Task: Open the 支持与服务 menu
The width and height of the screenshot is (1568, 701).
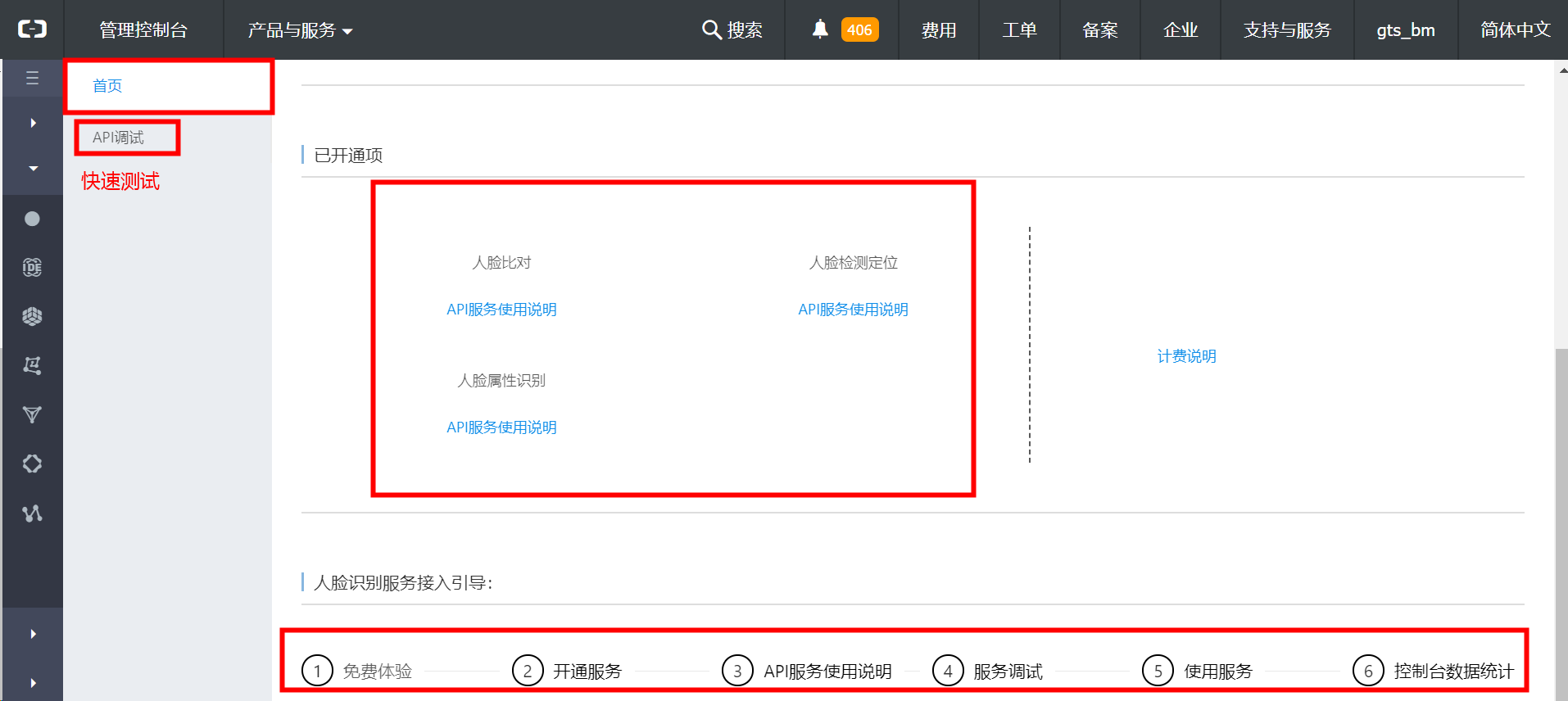Action: (x=1287, y=30)
